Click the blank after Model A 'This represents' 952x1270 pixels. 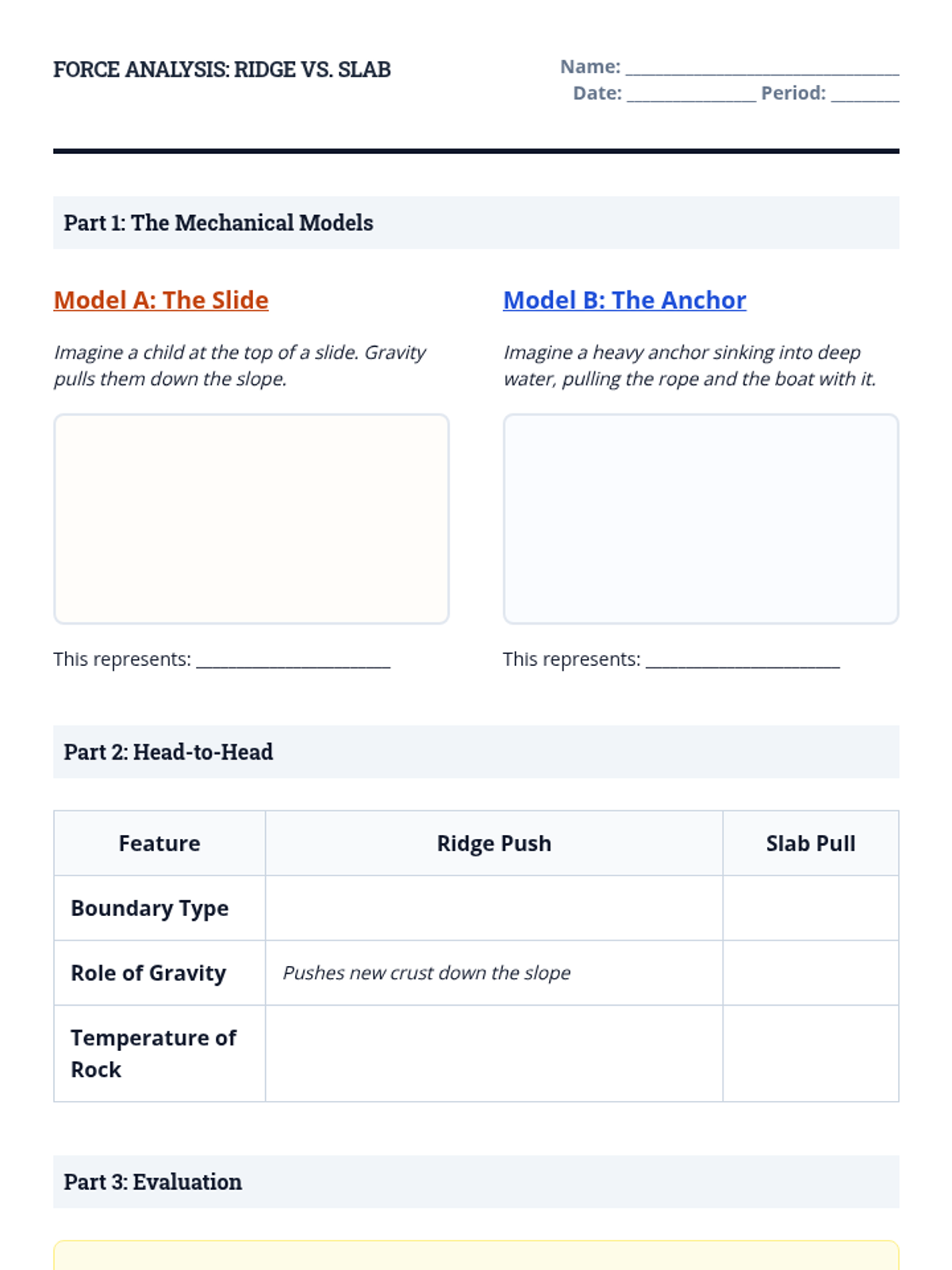(294, 660)
